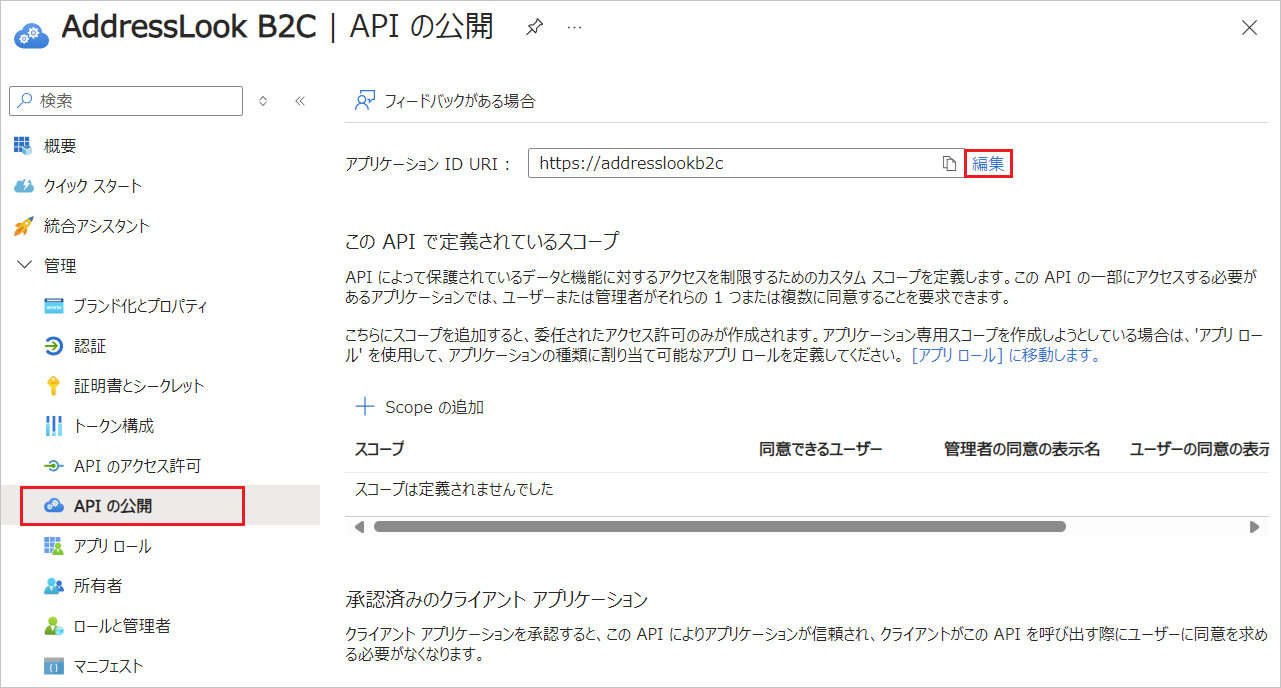Click 承認済みのクライアント アプリケーション heading
The height and width of the screenshot is (688, 1281).
pos(497,599)
